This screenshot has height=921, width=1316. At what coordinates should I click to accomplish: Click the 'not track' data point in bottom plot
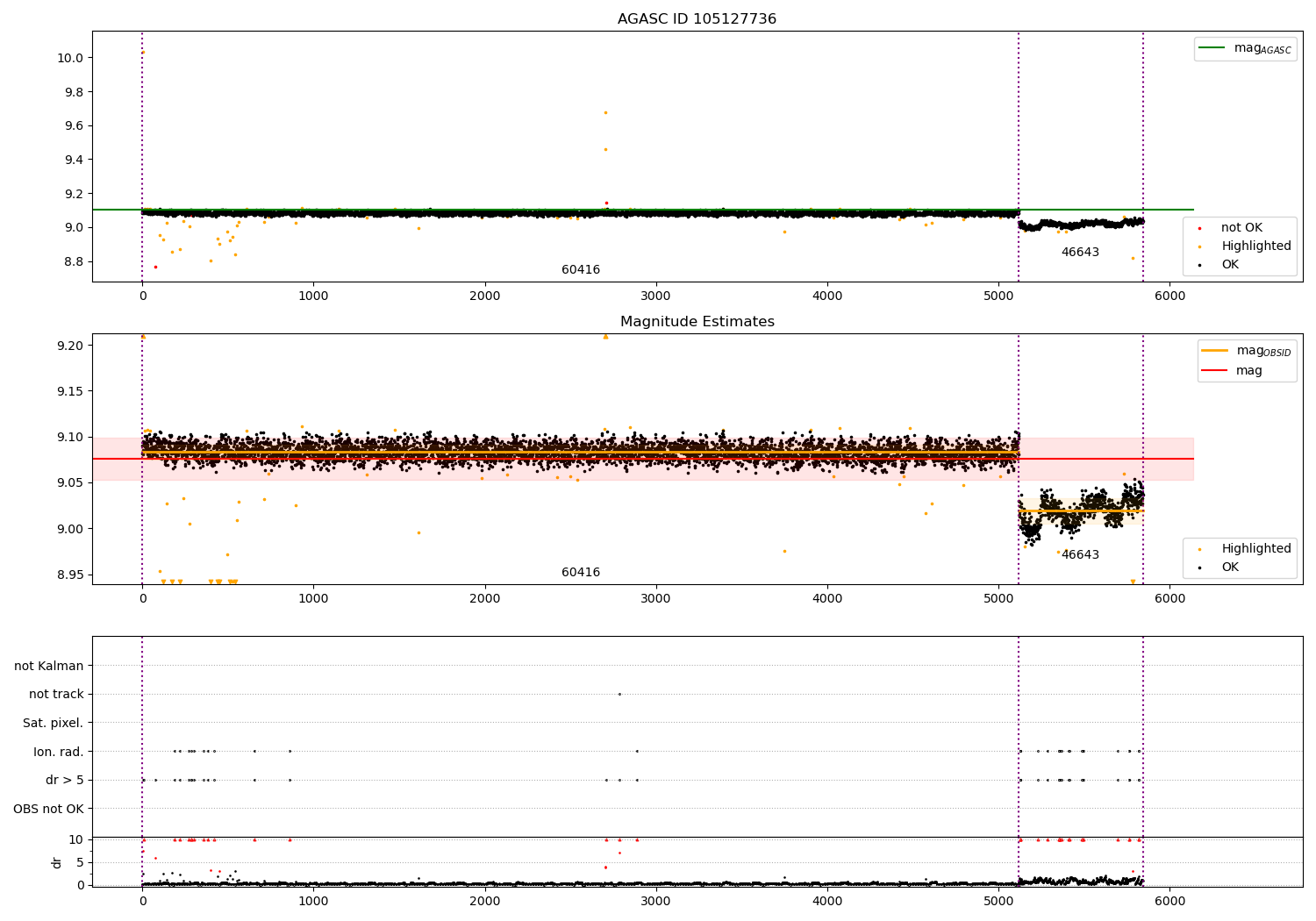coord(619,694)
